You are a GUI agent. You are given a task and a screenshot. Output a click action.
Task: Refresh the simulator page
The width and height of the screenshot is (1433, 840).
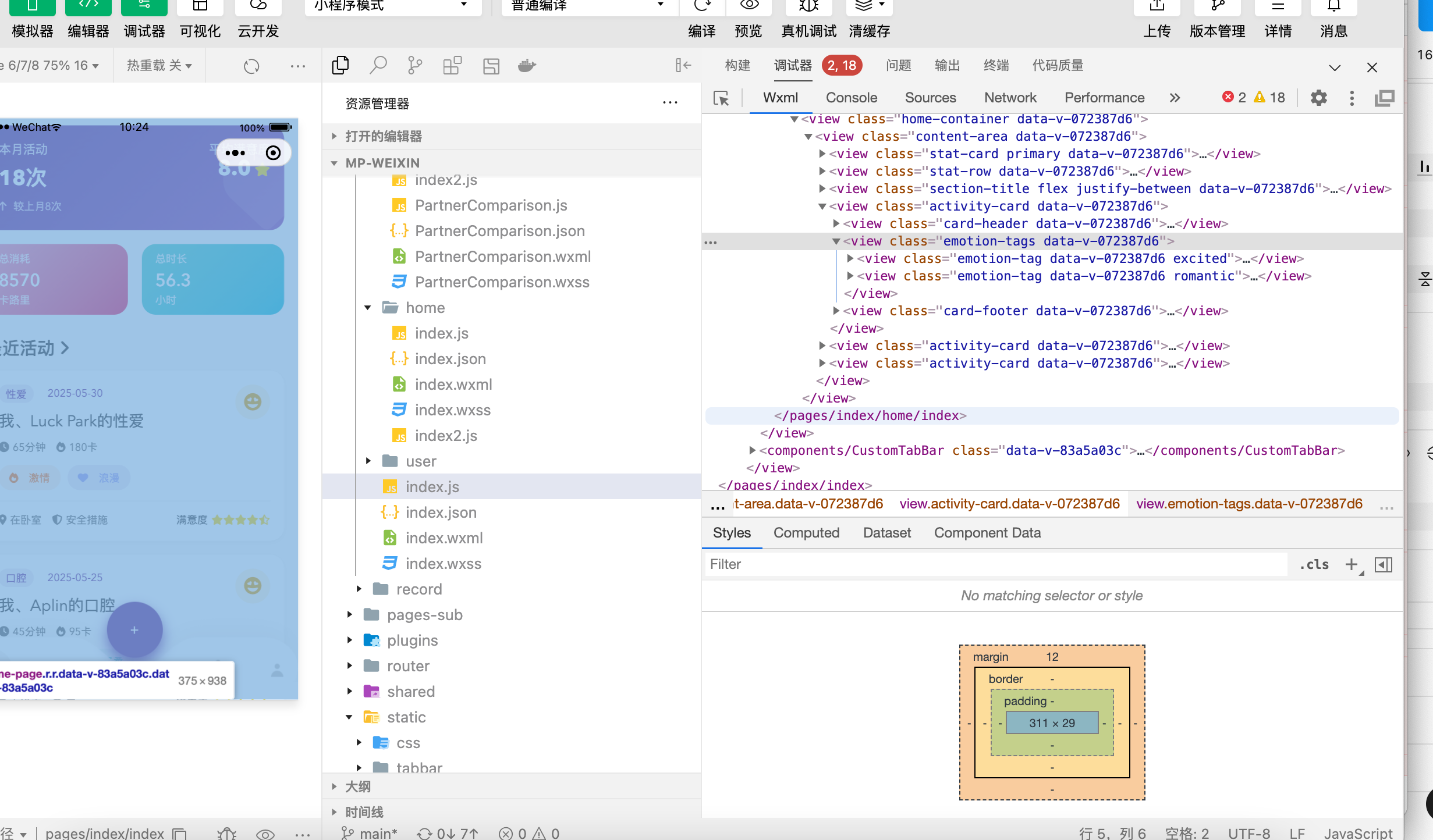pyautogui.click(x=251, y=66)
